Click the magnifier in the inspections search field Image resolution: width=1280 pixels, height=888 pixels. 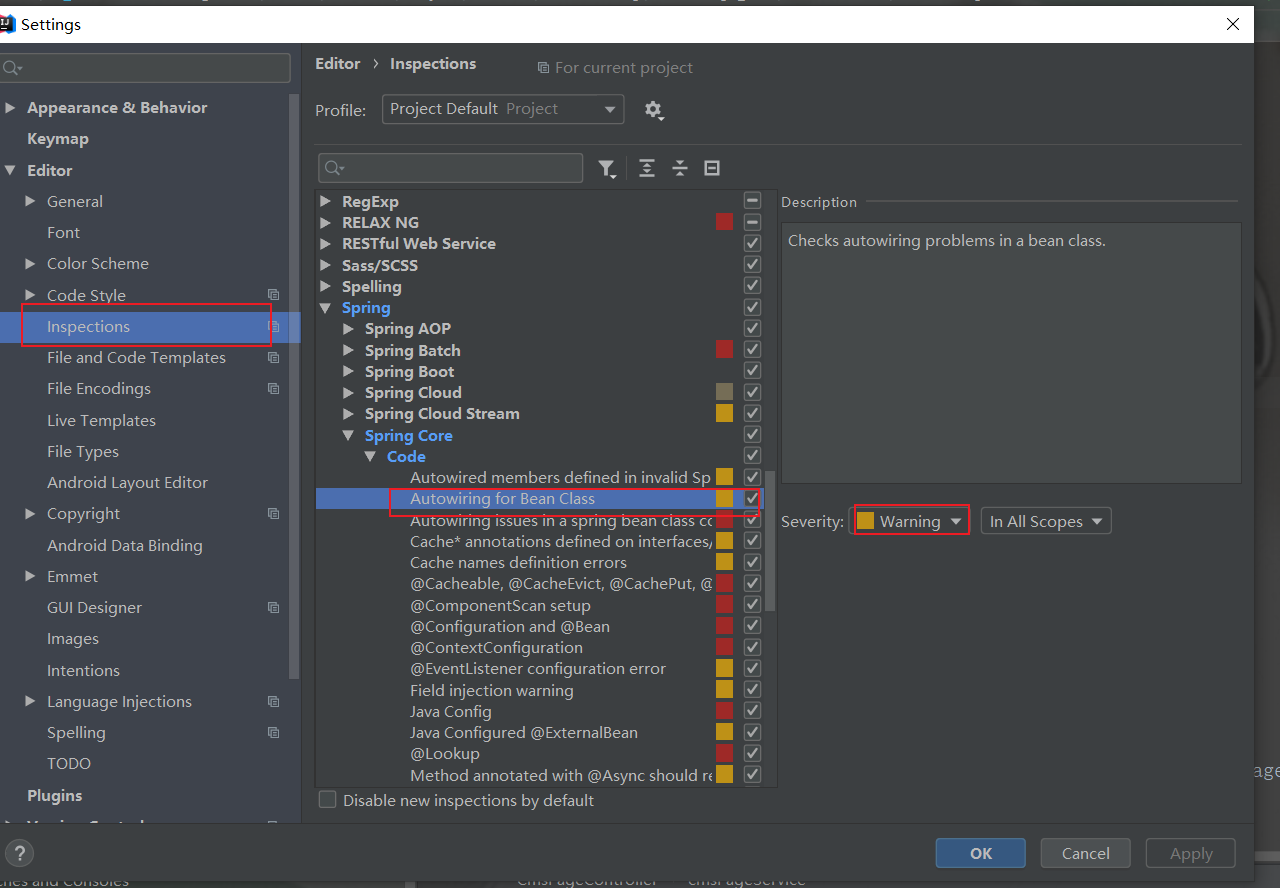click(x=330, y=168)
